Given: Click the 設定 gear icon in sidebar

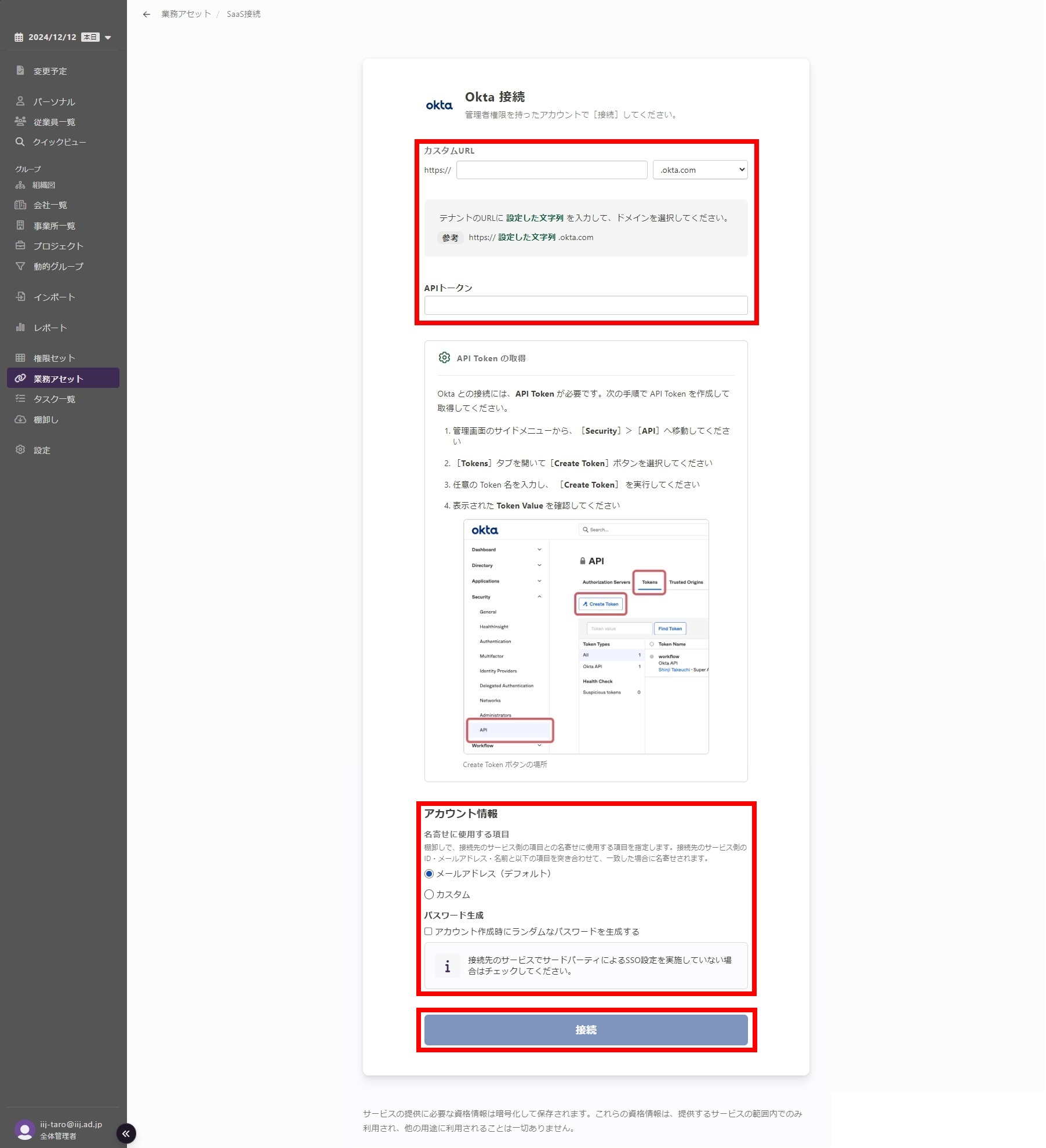Looking at the screenshot, I should pos(20,450).
